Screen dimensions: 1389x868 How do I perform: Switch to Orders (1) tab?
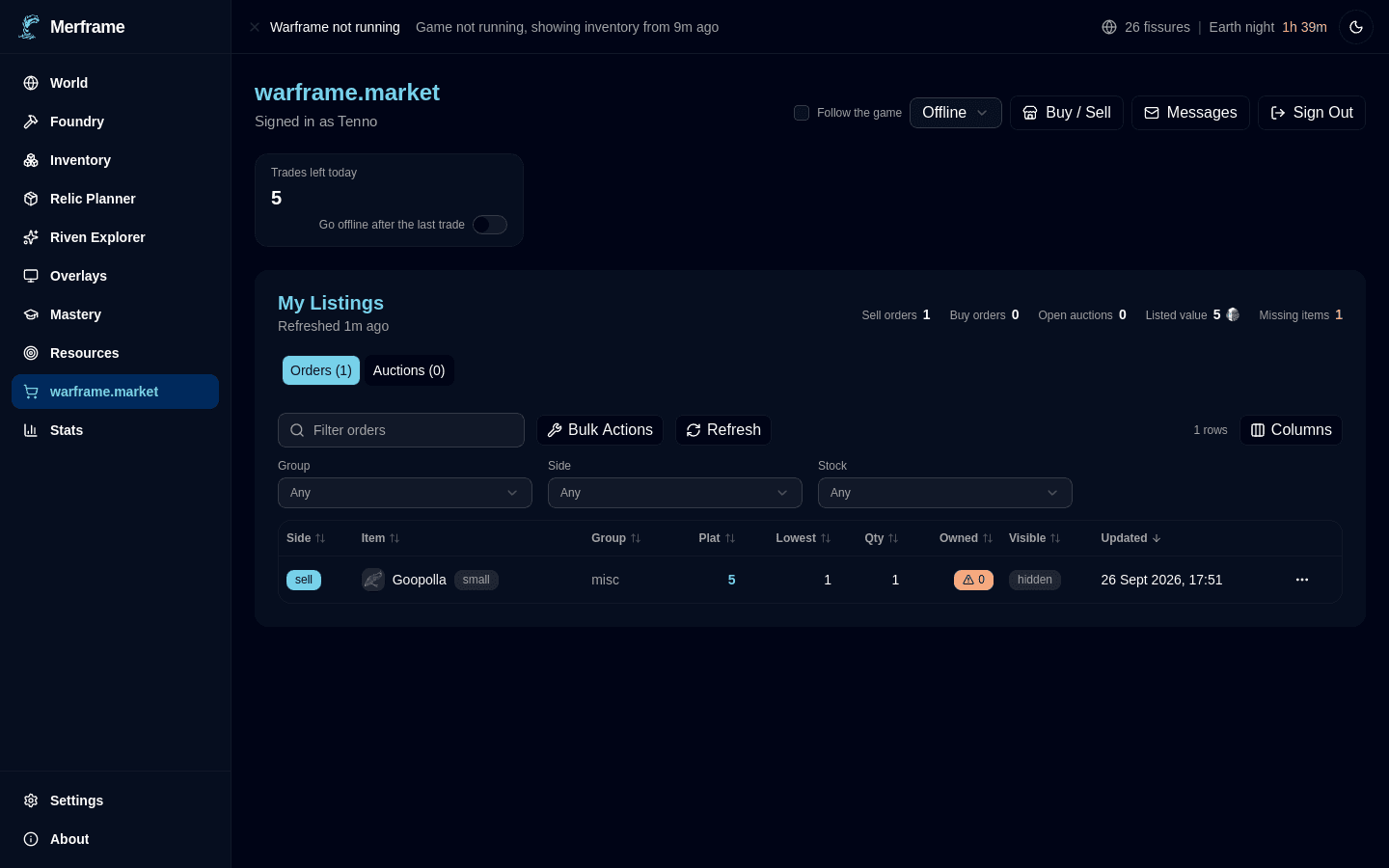[x=321, y=370]
